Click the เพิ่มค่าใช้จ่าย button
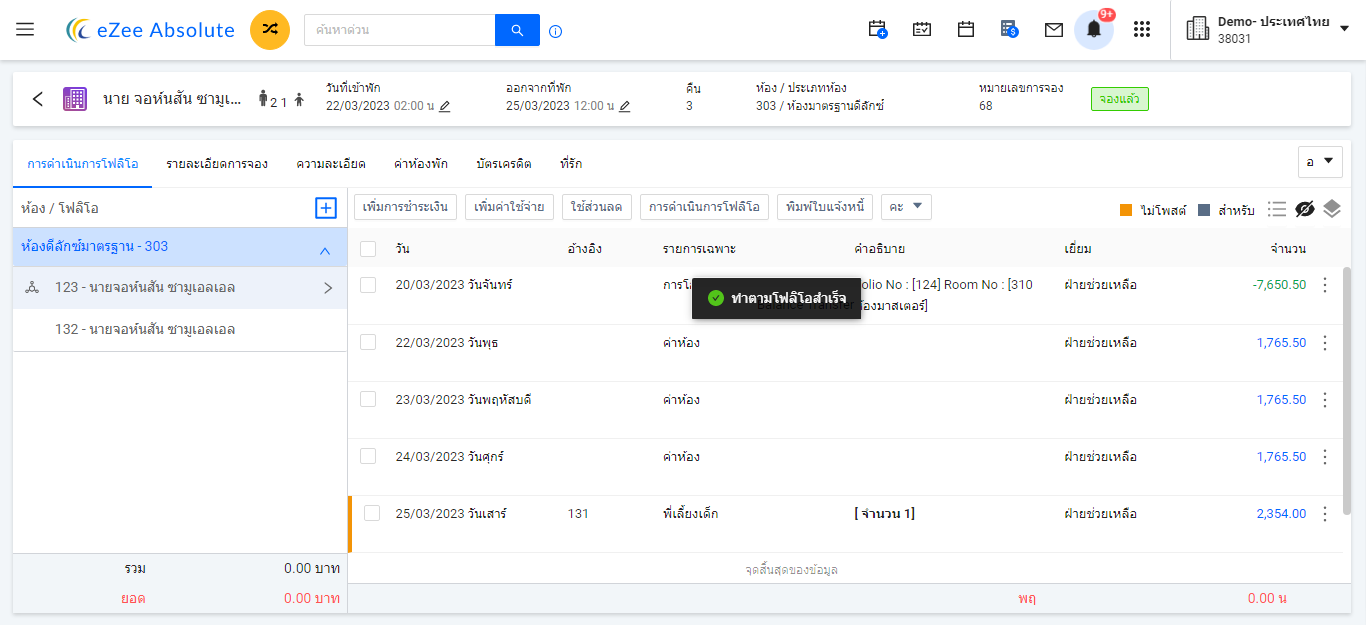This screenshot has height=625, width=1366. click(509, 207)
